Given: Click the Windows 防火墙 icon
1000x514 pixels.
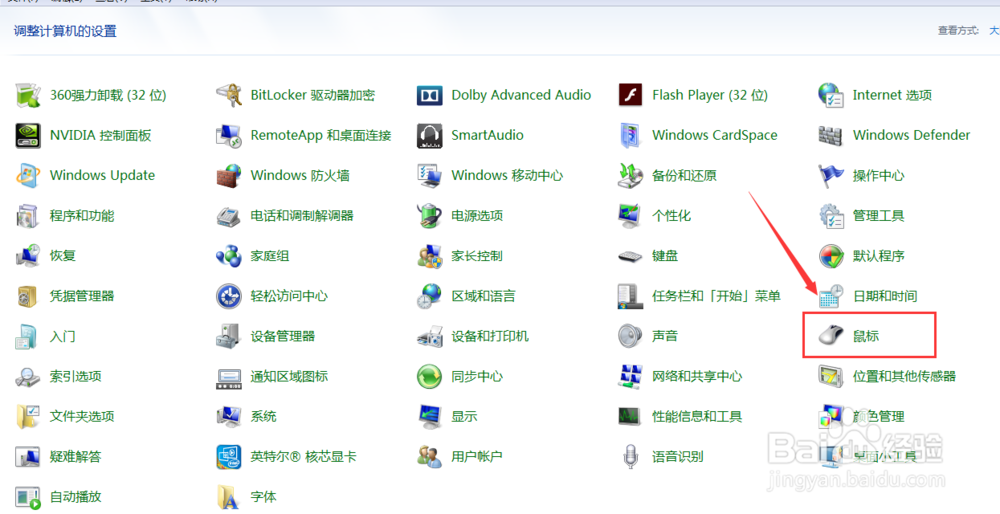Looking at the screenshot, I should point(229,176).
